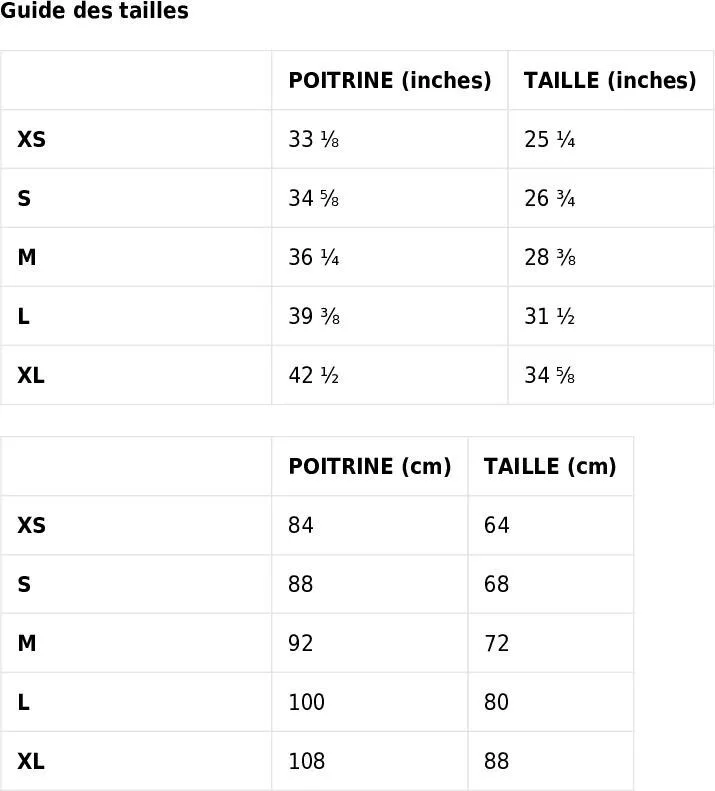Select the 68 cm waist value

pyautogui.click(x=497, y=584)
